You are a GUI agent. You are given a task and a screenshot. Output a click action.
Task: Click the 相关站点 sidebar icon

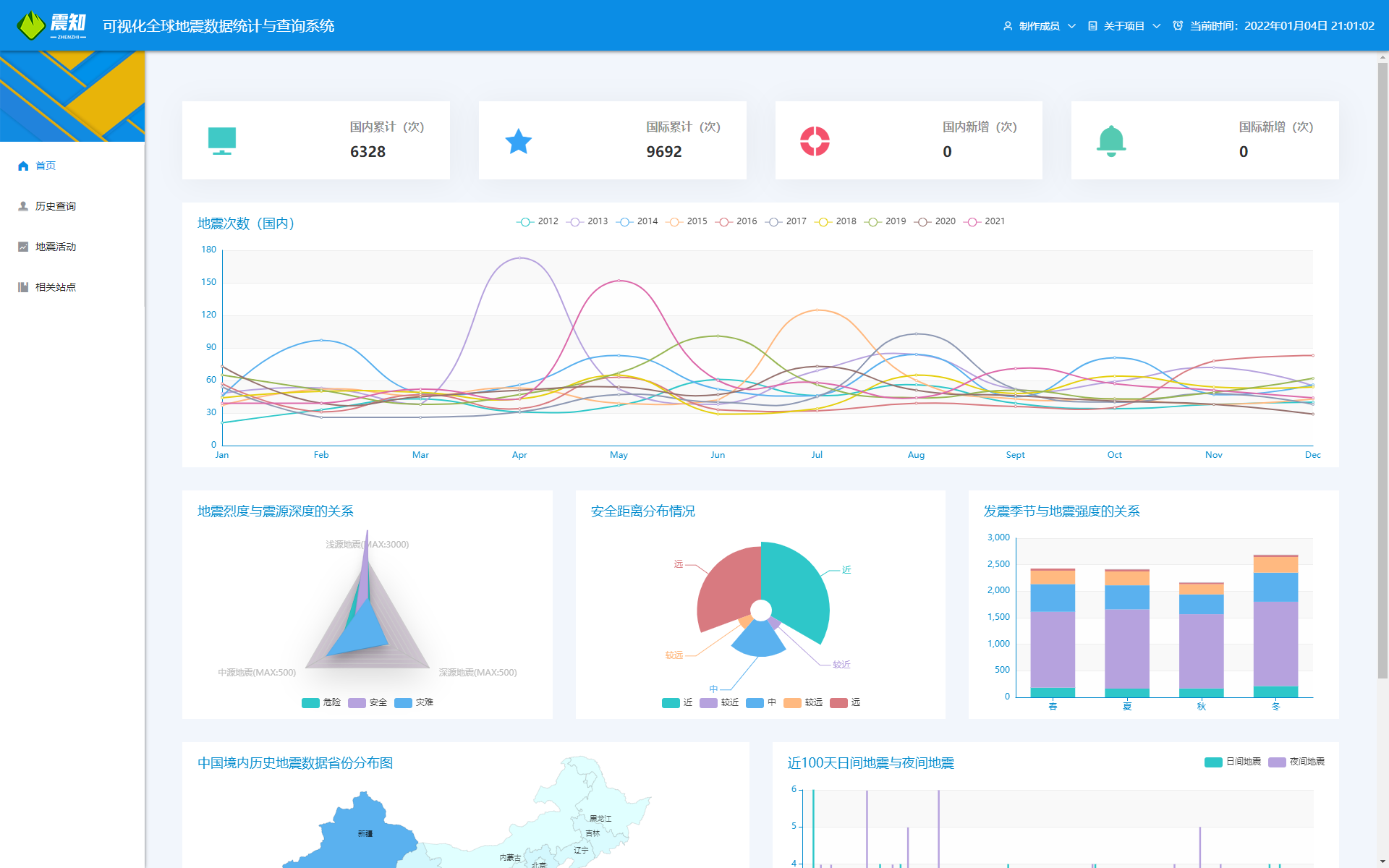(x=23, y=287)
